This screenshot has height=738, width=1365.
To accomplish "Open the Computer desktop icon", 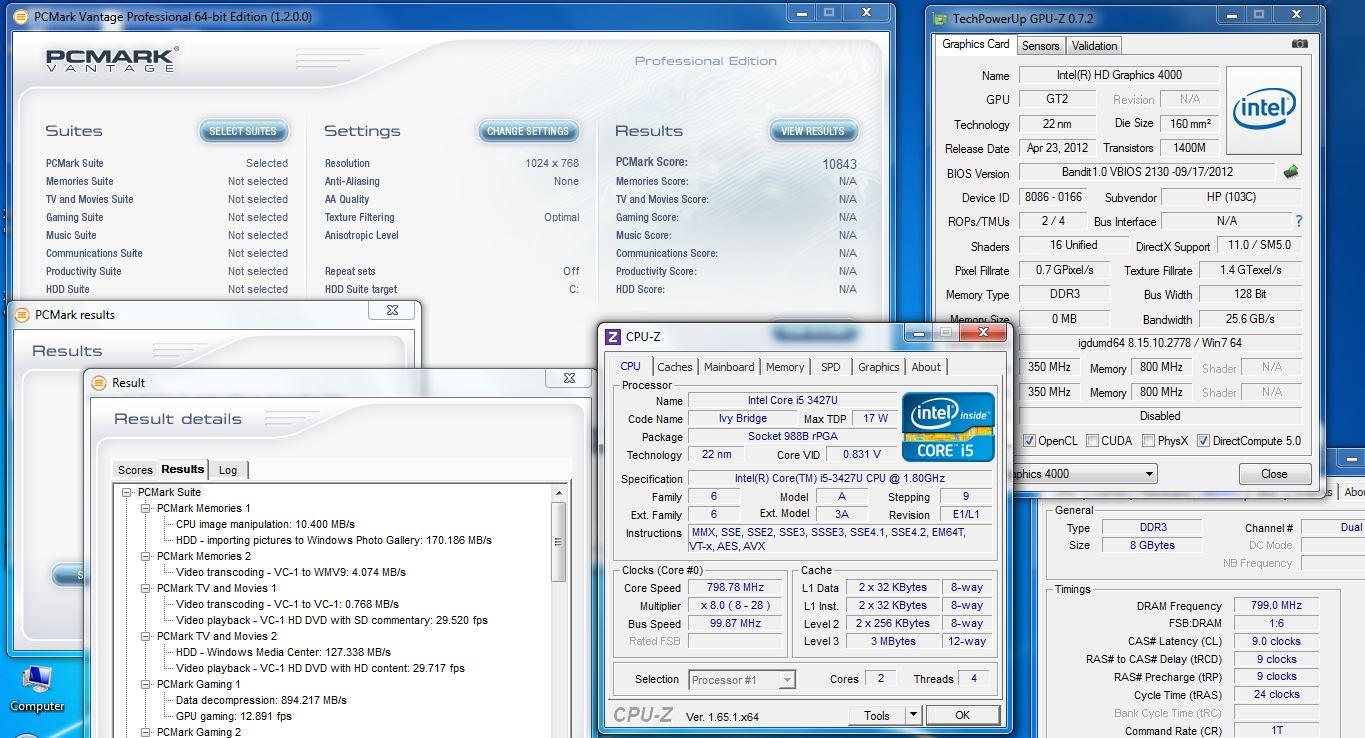I will (37, 690).
